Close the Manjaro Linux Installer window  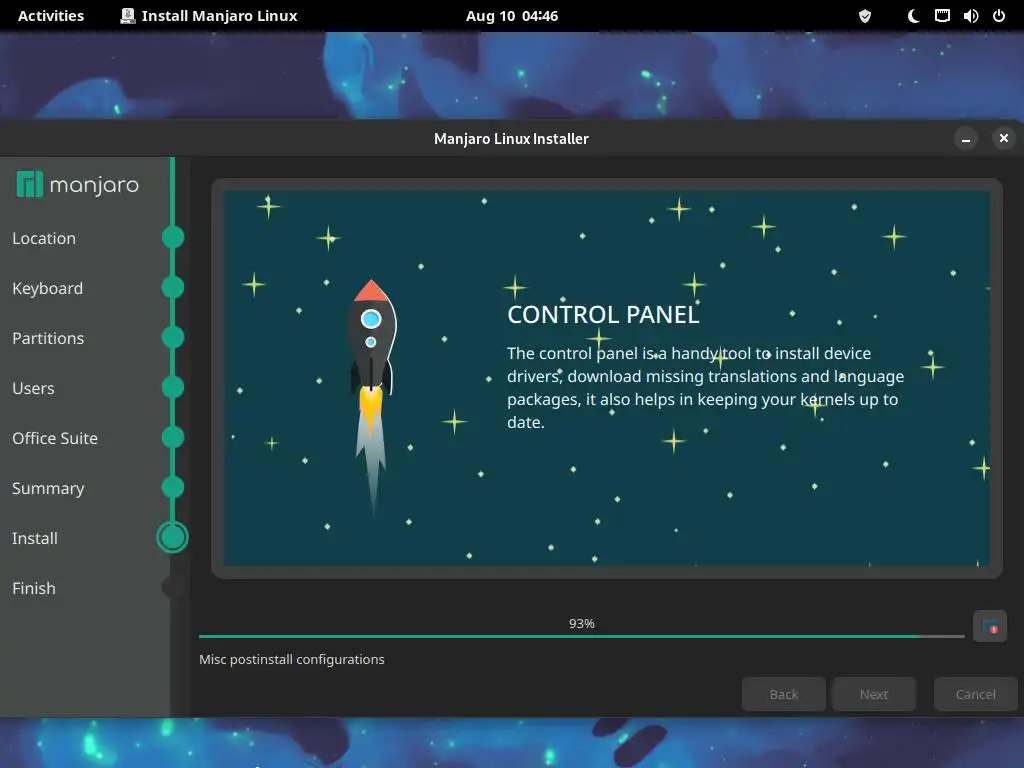coord(1004,138)
